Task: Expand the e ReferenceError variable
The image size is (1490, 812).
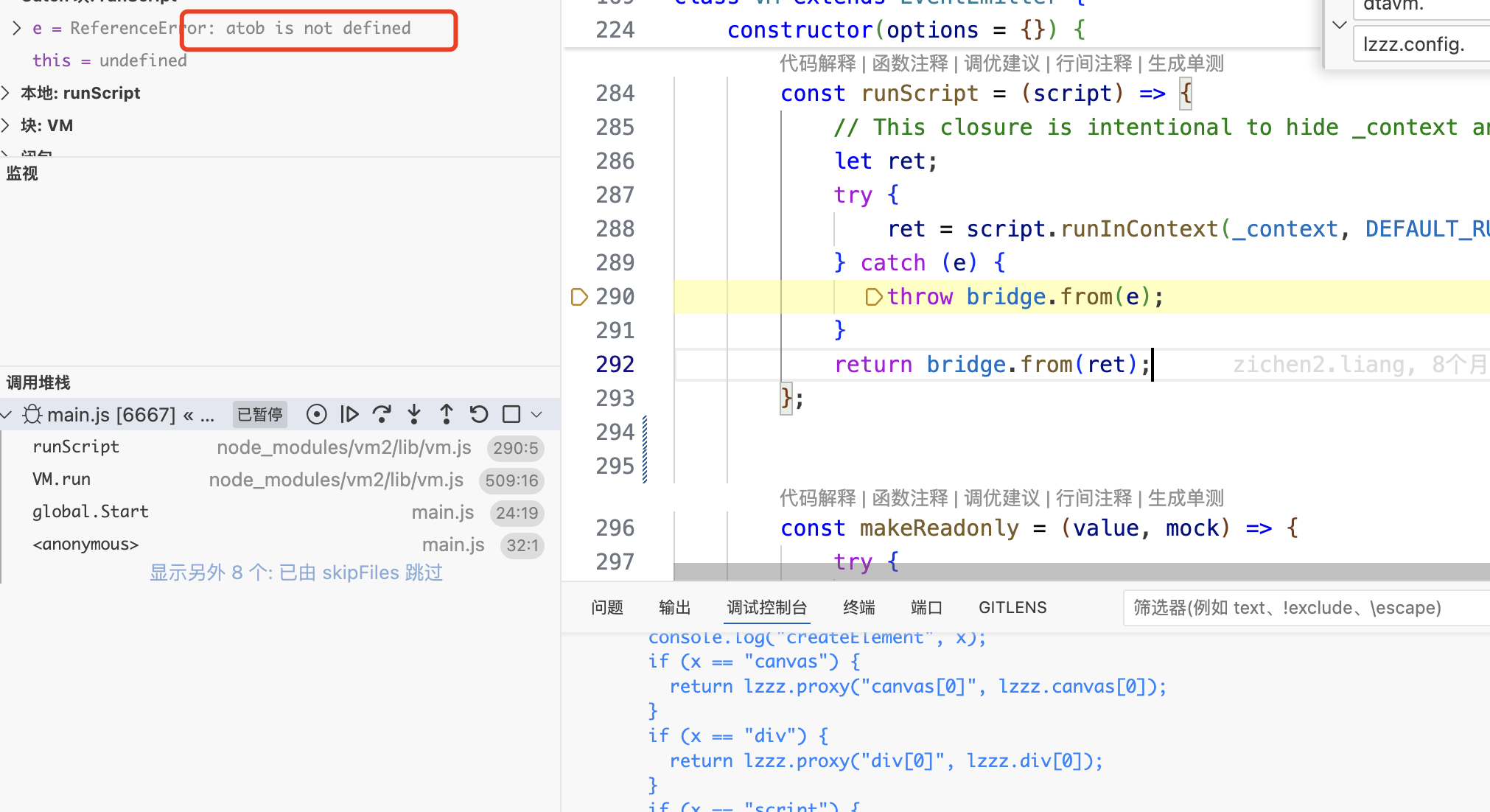Action: click(16, 28)
